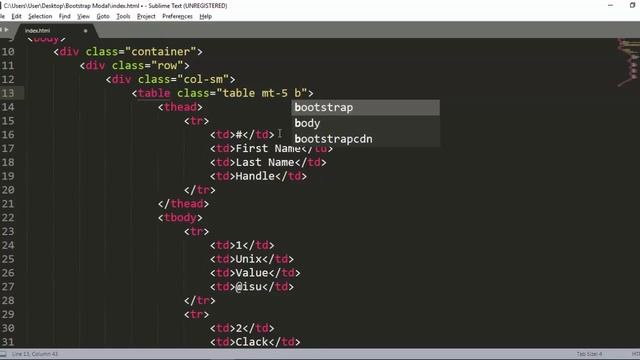
Task: Click line number 10 in gutter
Action: click(x=8, y=52)
